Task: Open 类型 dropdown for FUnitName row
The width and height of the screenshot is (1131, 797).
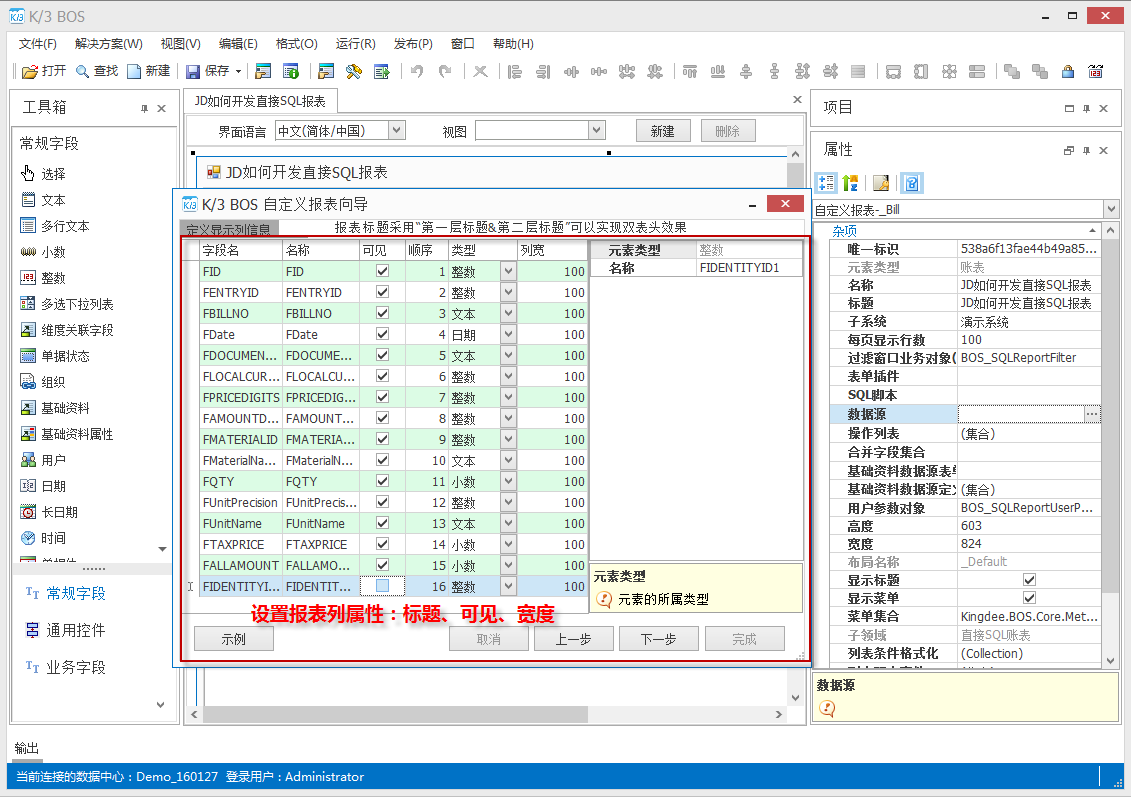Action: click(x=509, y=523)
